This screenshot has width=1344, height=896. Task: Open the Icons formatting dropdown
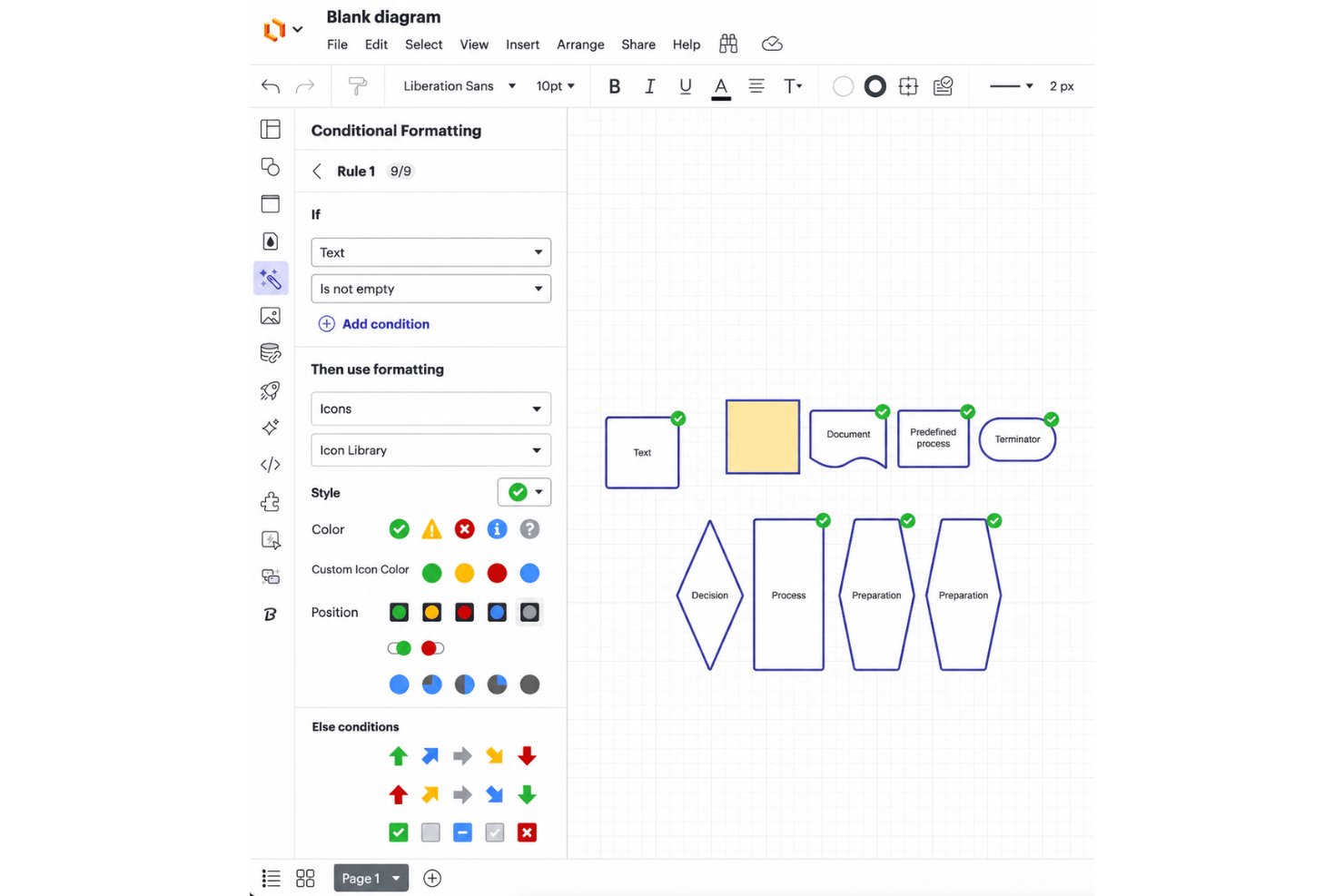click(431, 409)
